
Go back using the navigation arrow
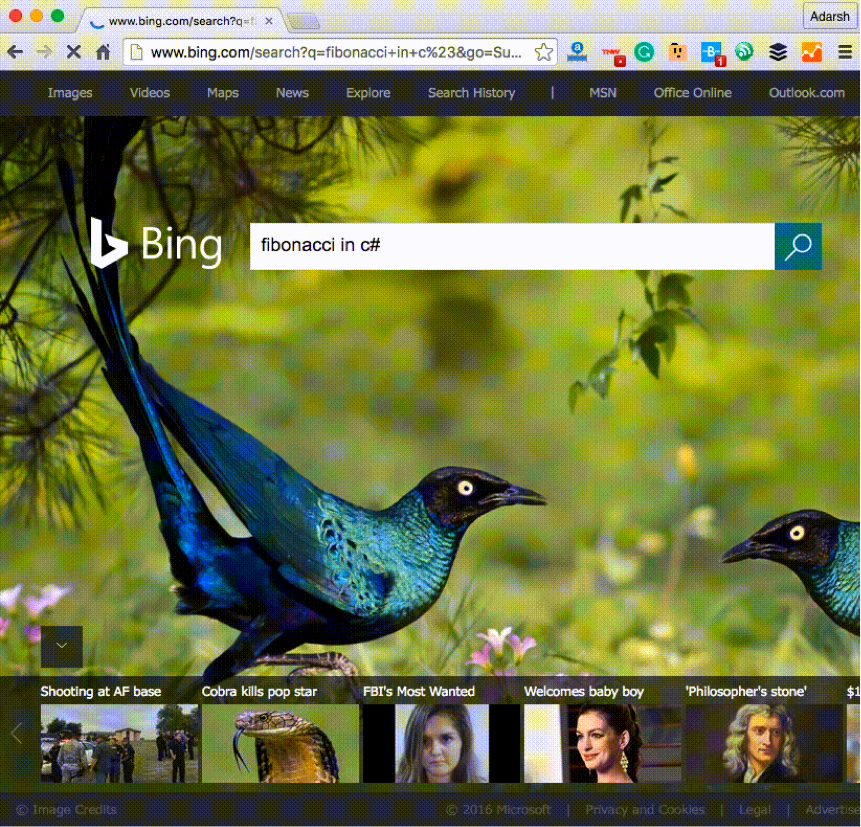15,52
